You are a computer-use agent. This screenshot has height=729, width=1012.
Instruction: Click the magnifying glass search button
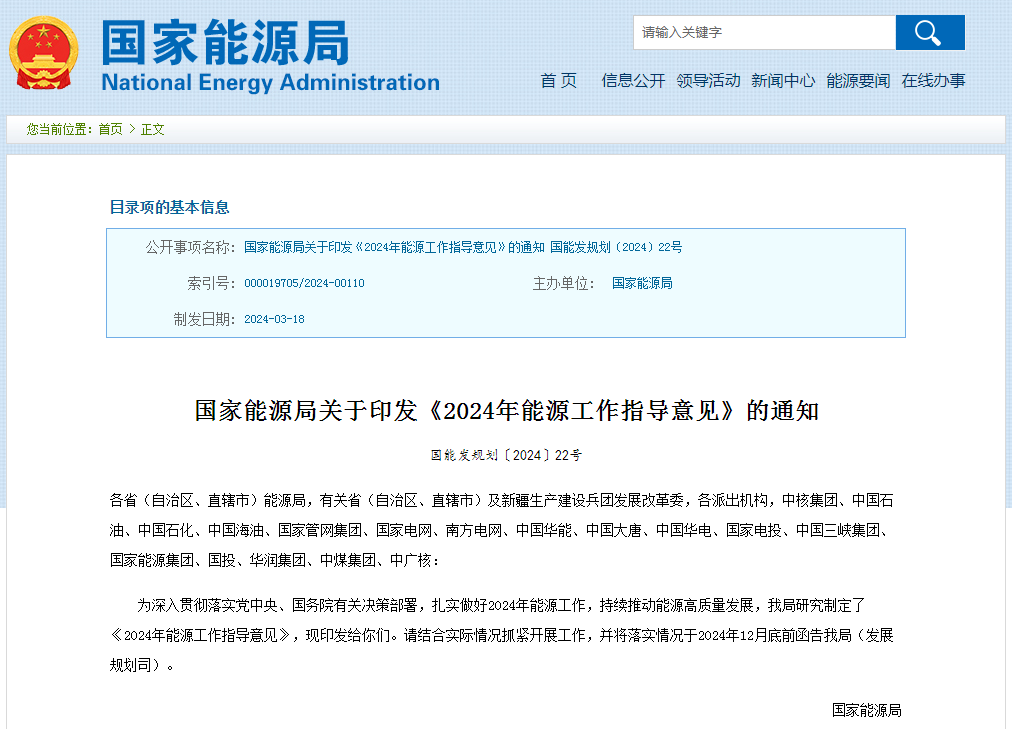930,32
